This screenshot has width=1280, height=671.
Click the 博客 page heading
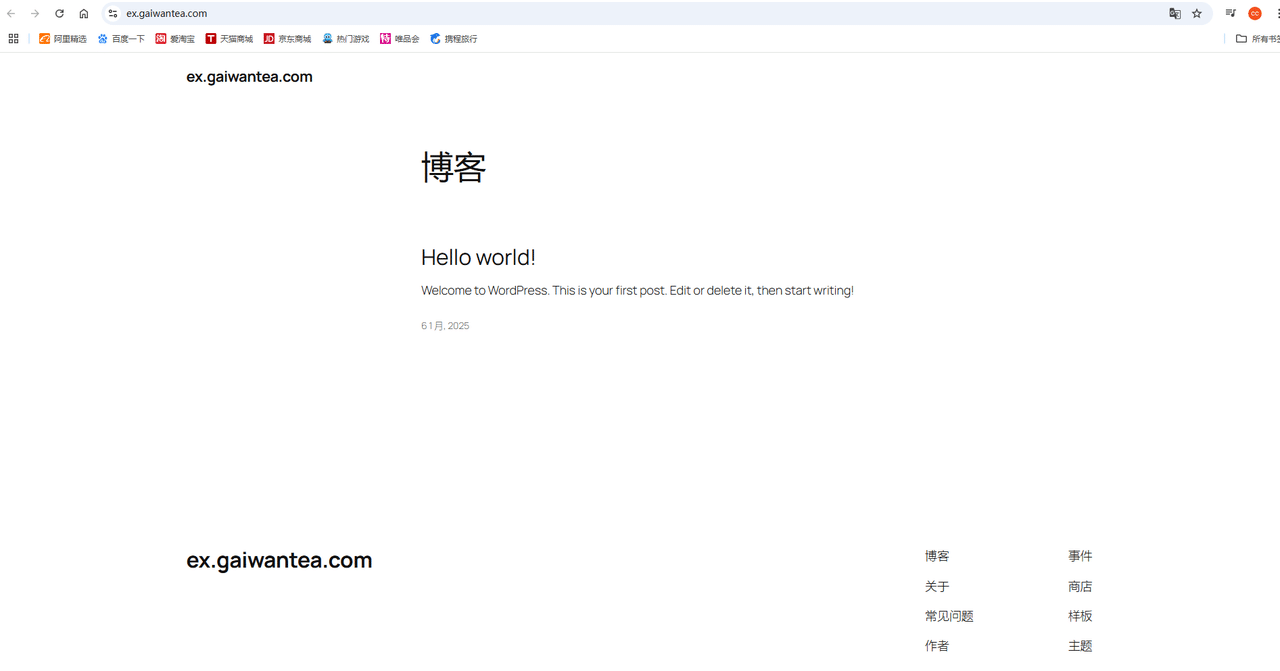pyautogui.click(x=454, y=167)
